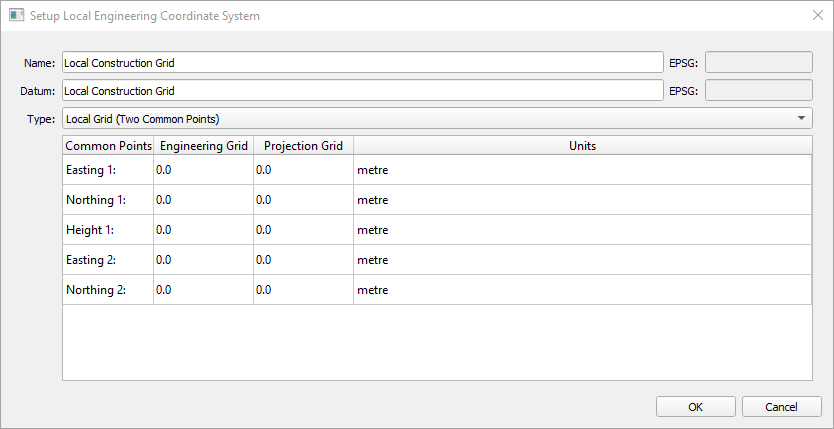Select the Height 1 units cell
Viewport: 834px width, 429px height.
click(x=582, y=230)
